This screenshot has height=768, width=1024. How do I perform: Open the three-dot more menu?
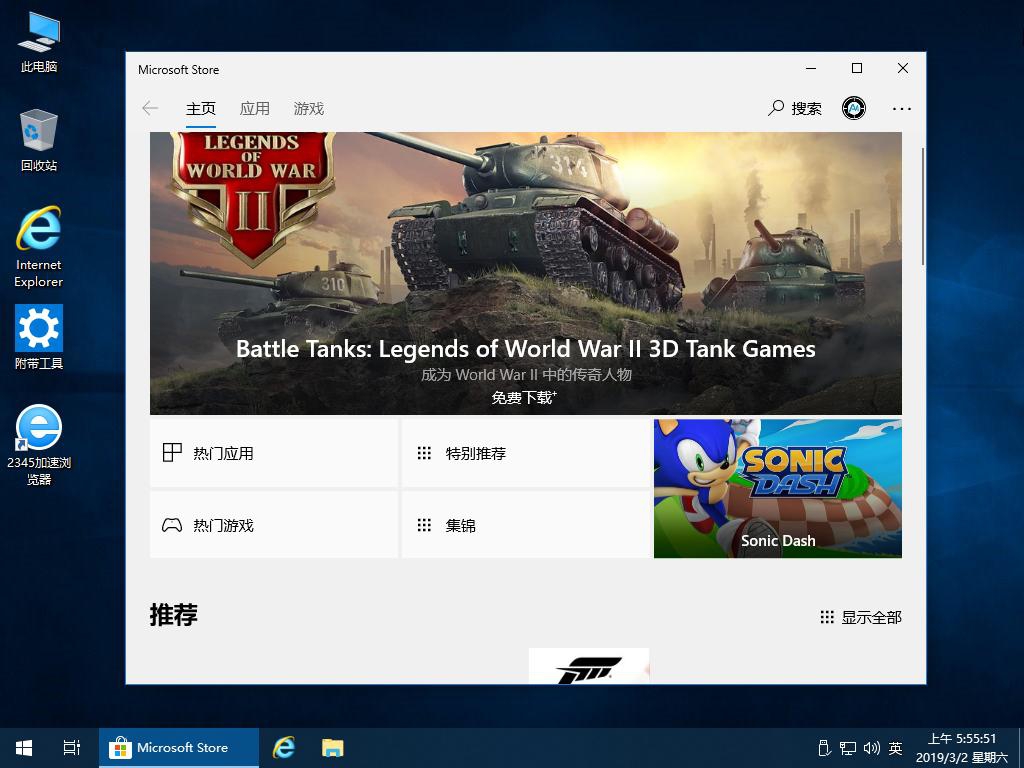902,108
